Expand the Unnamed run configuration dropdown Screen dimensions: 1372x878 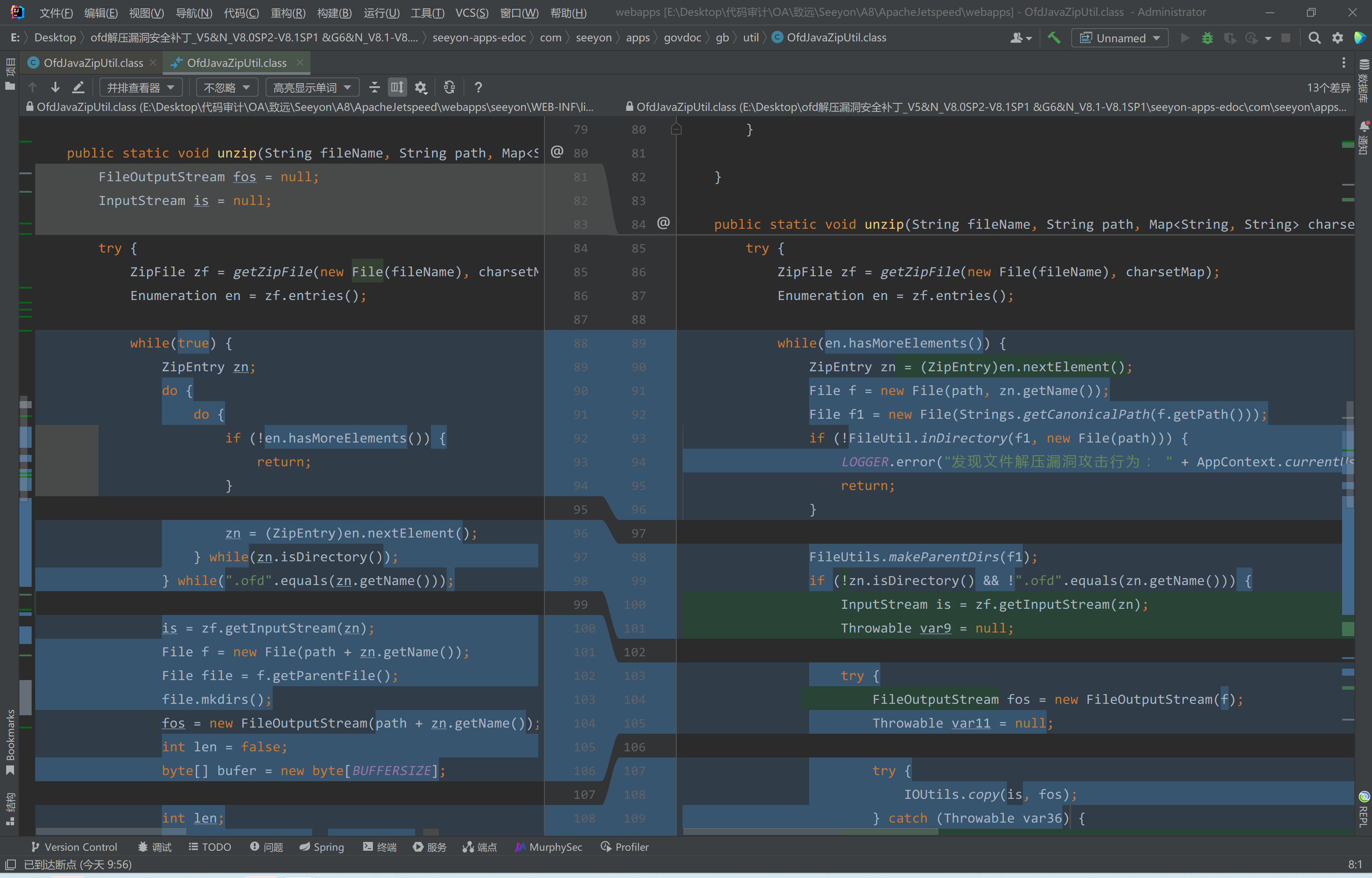tap(1120, 38)
